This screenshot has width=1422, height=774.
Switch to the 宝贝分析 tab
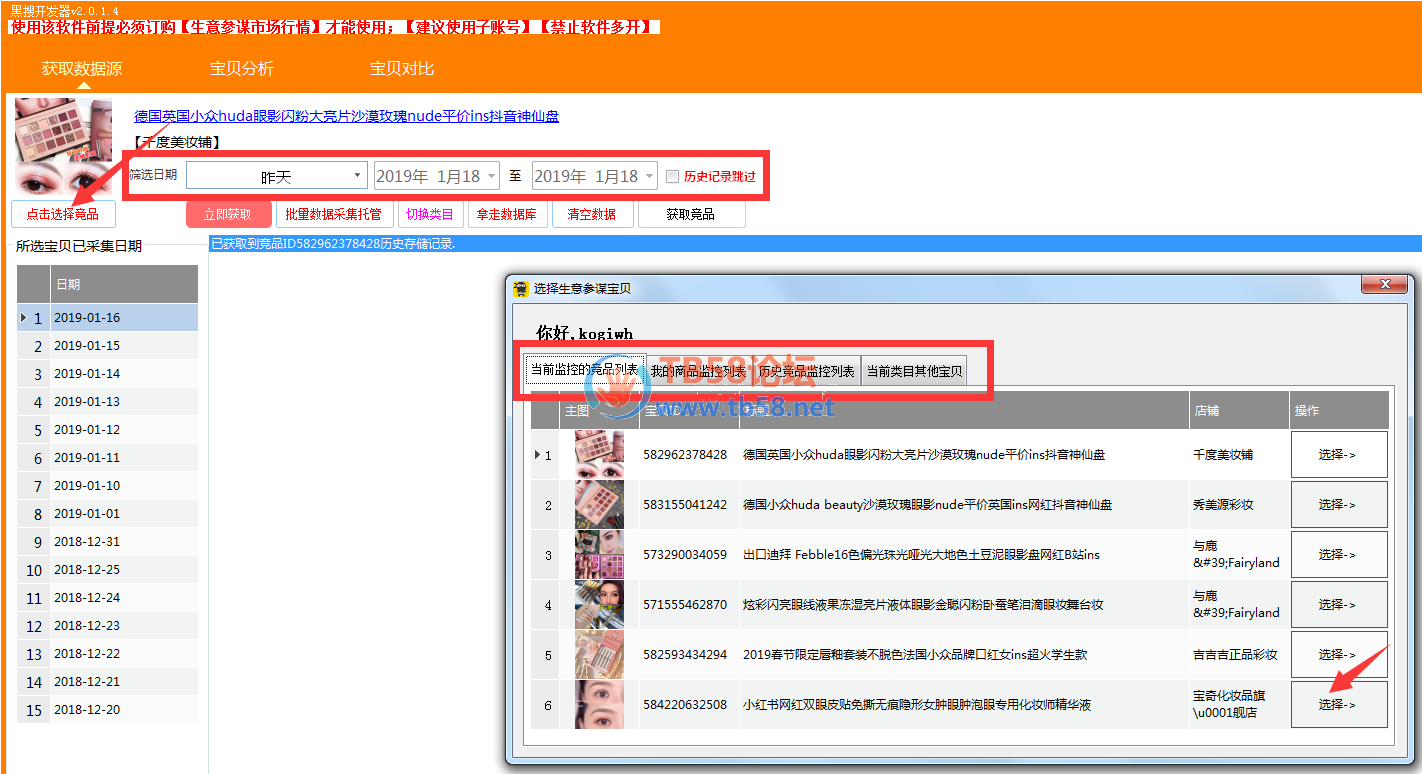pyautogui.click(x=241, y=69)
